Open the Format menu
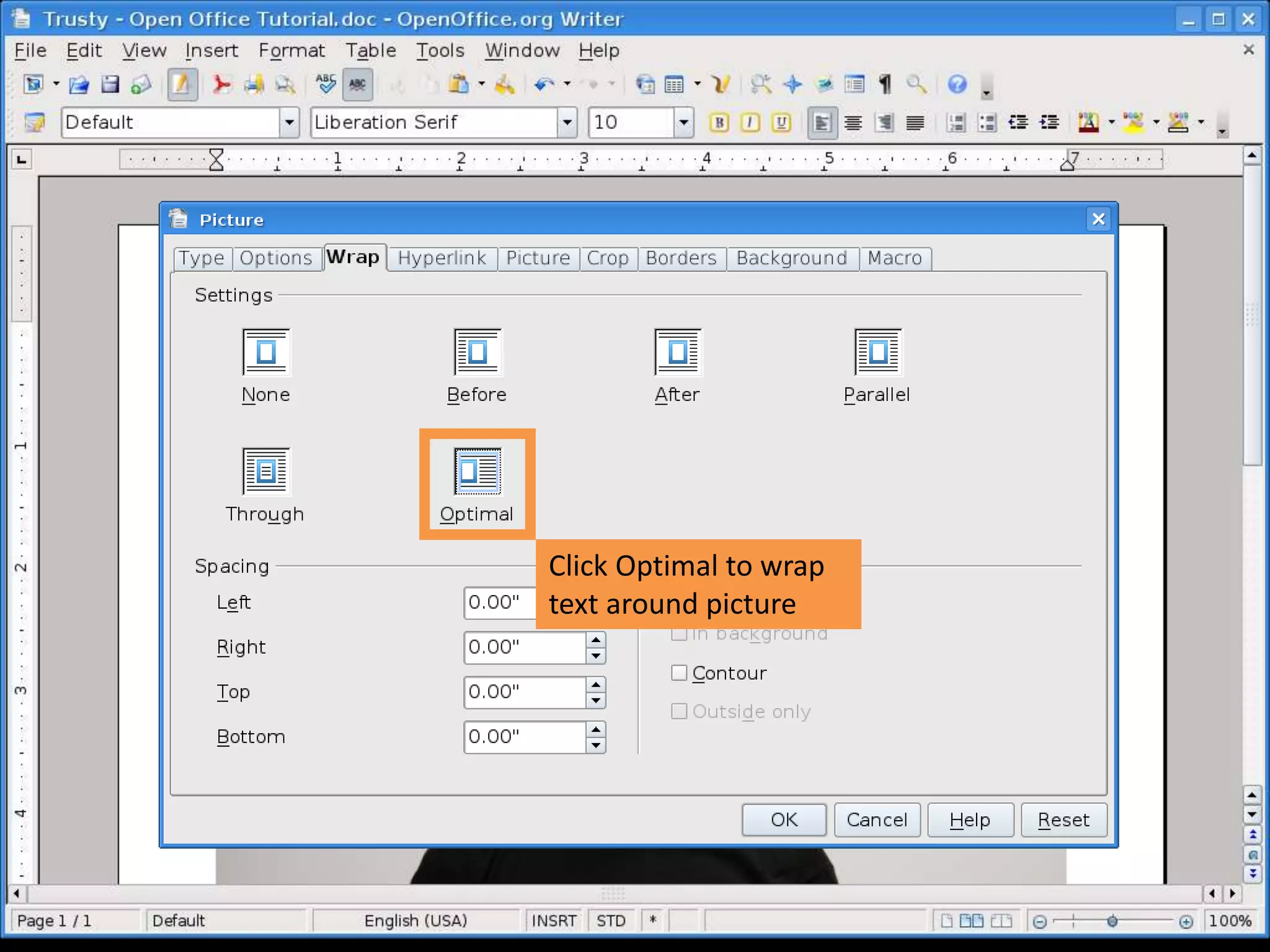This screenshot has height=952, width=1270. coord(291,50)
